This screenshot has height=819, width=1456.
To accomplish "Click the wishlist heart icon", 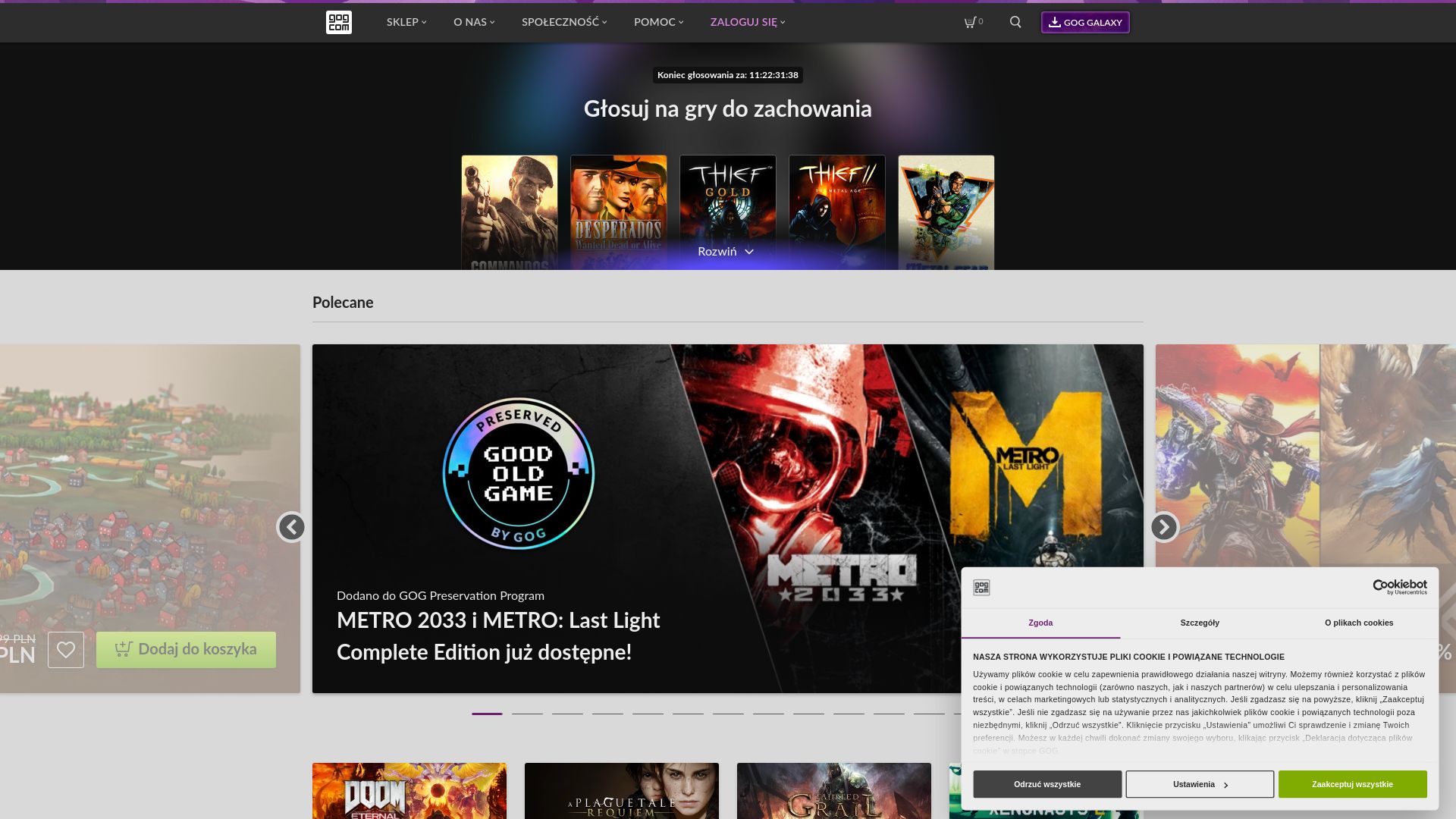I will point(66,650).
